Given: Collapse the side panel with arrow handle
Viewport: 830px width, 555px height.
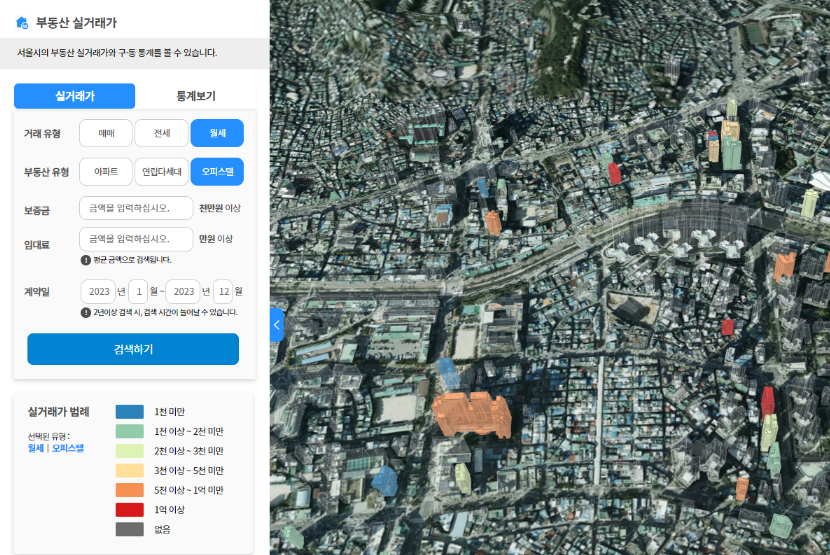Looking at the screenshot, I should tap(277, 325).
